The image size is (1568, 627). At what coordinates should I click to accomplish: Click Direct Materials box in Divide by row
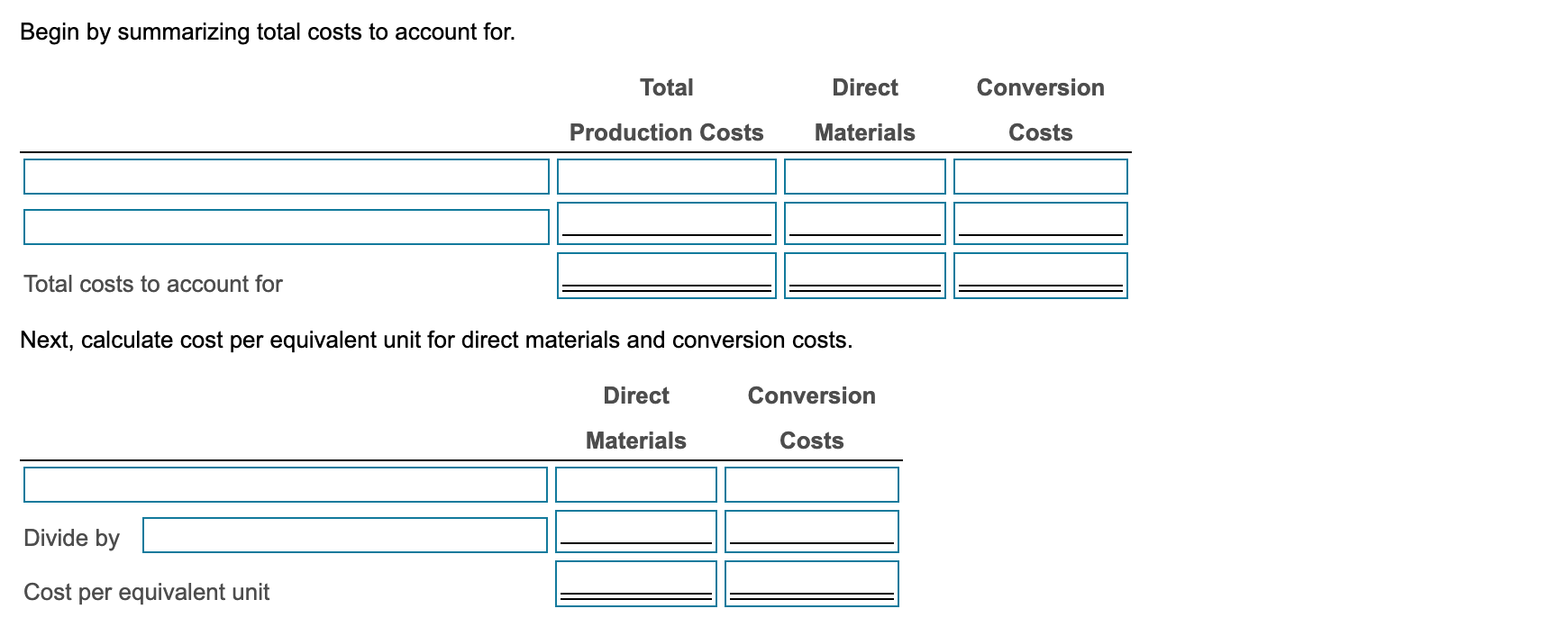coord(635,532)
